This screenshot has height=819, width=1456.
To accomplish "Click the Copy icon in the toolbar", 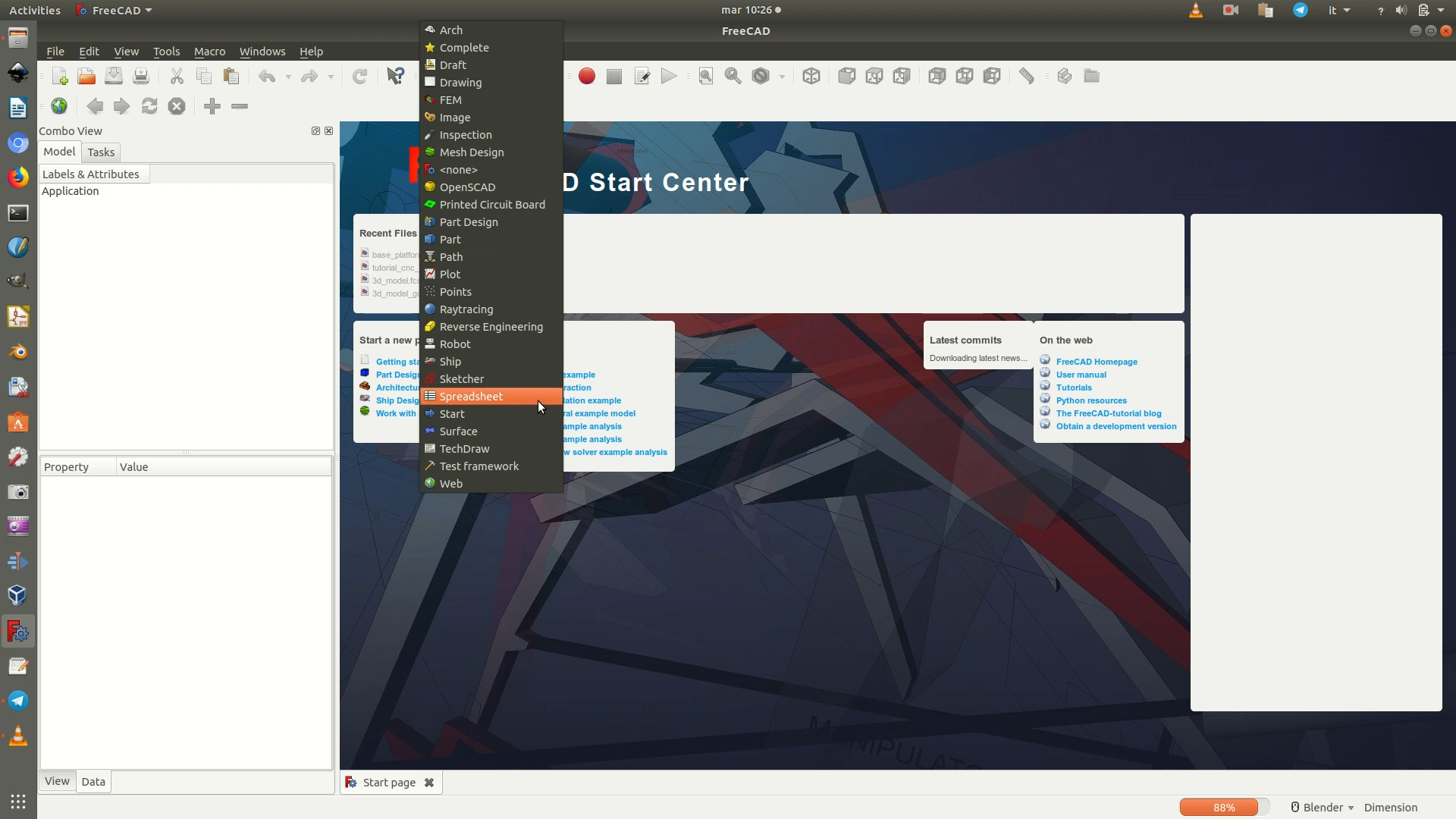I will pos(204,76).
